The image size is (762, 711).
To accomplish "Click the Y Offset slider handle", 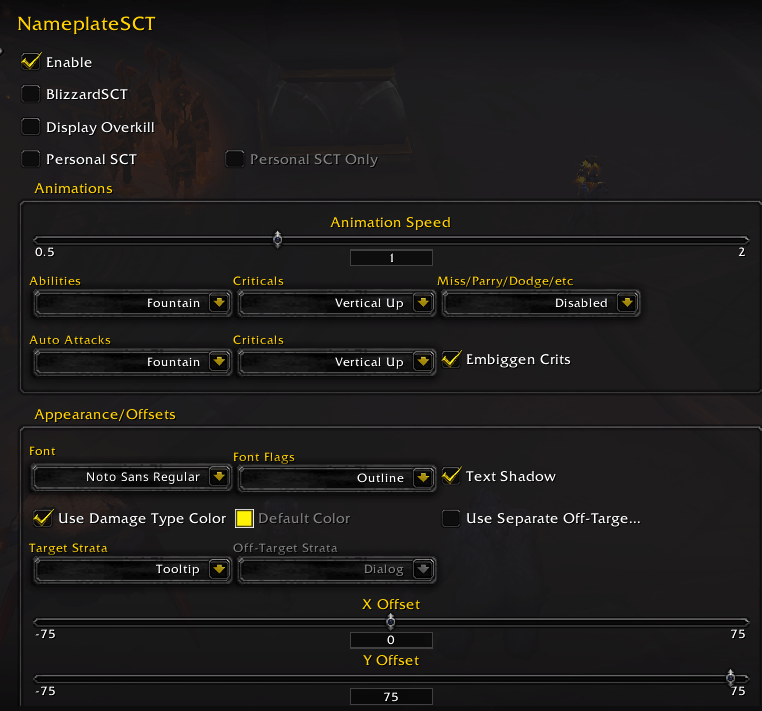I will (731, 677).
